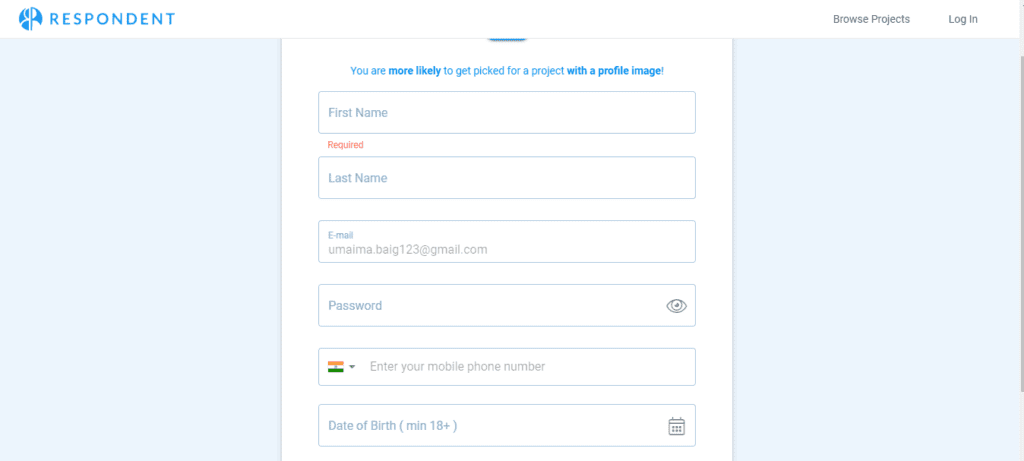Click the mobile phone number input
This screenshot has height=461, width=1024.
coord(529,367)
